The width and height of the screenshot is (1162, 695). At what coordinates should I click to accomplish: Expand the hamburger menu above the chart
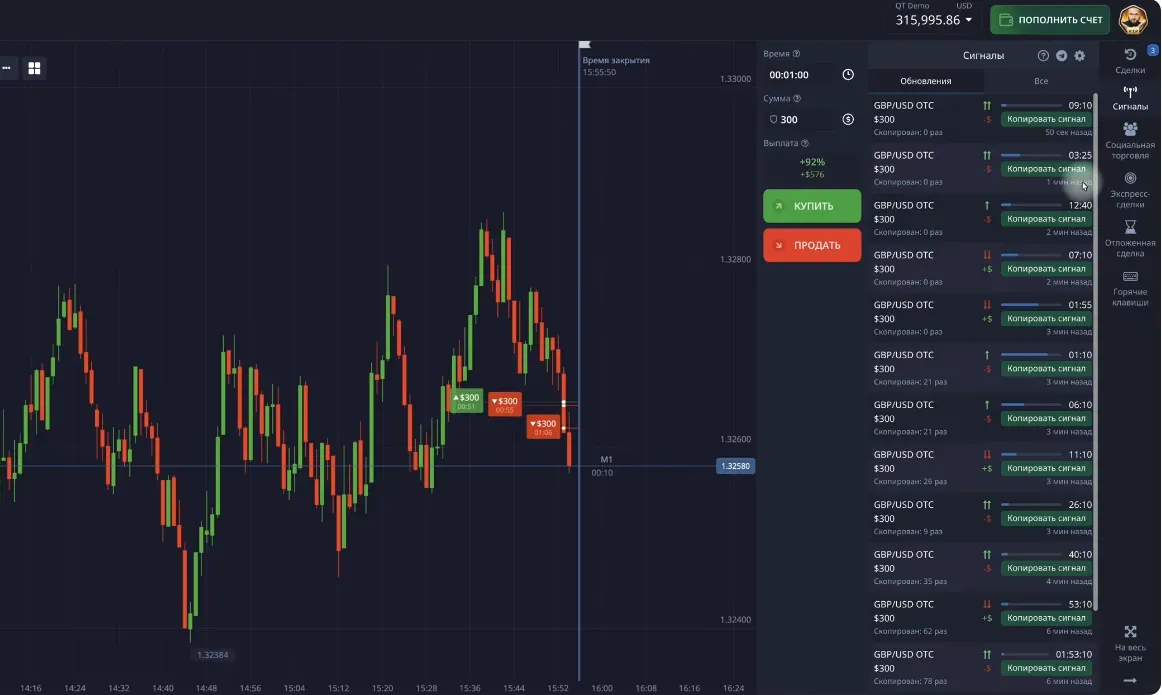[8, 68]
